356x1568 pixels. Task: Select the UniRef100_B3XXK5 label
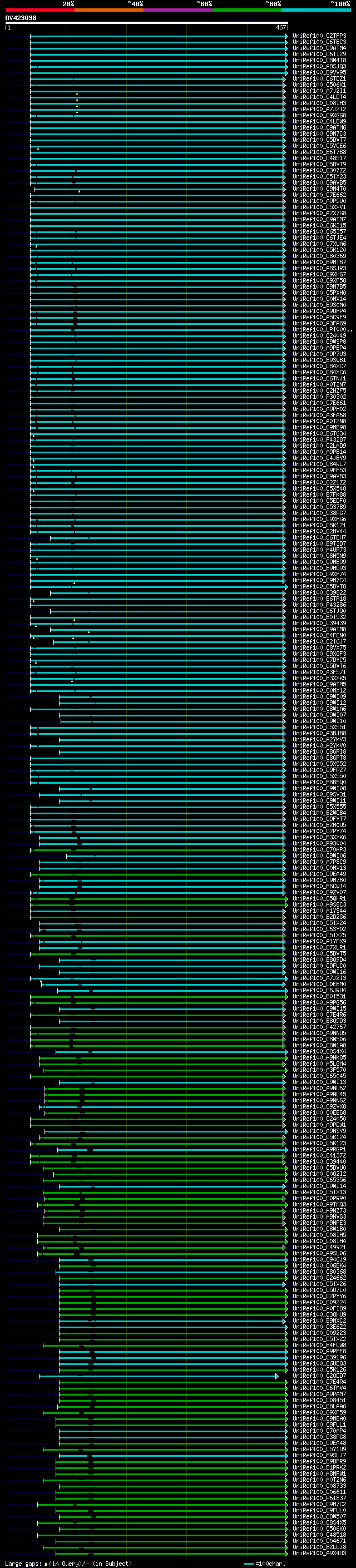319,678
